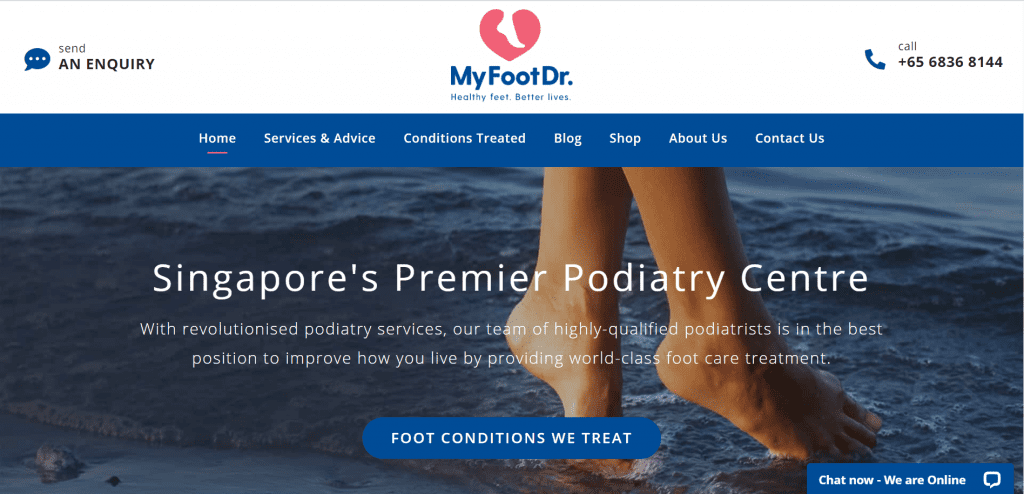The width and height of the screenshot is (1024, 494).
Task: Click the Healthy feet. Better lives. tagline
Action: [511, 97]
